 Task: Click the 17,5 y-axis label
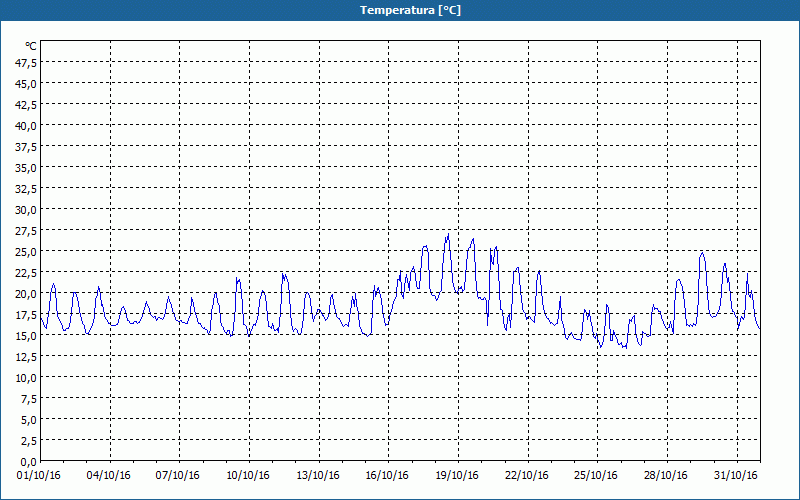[x=27, y=315]
